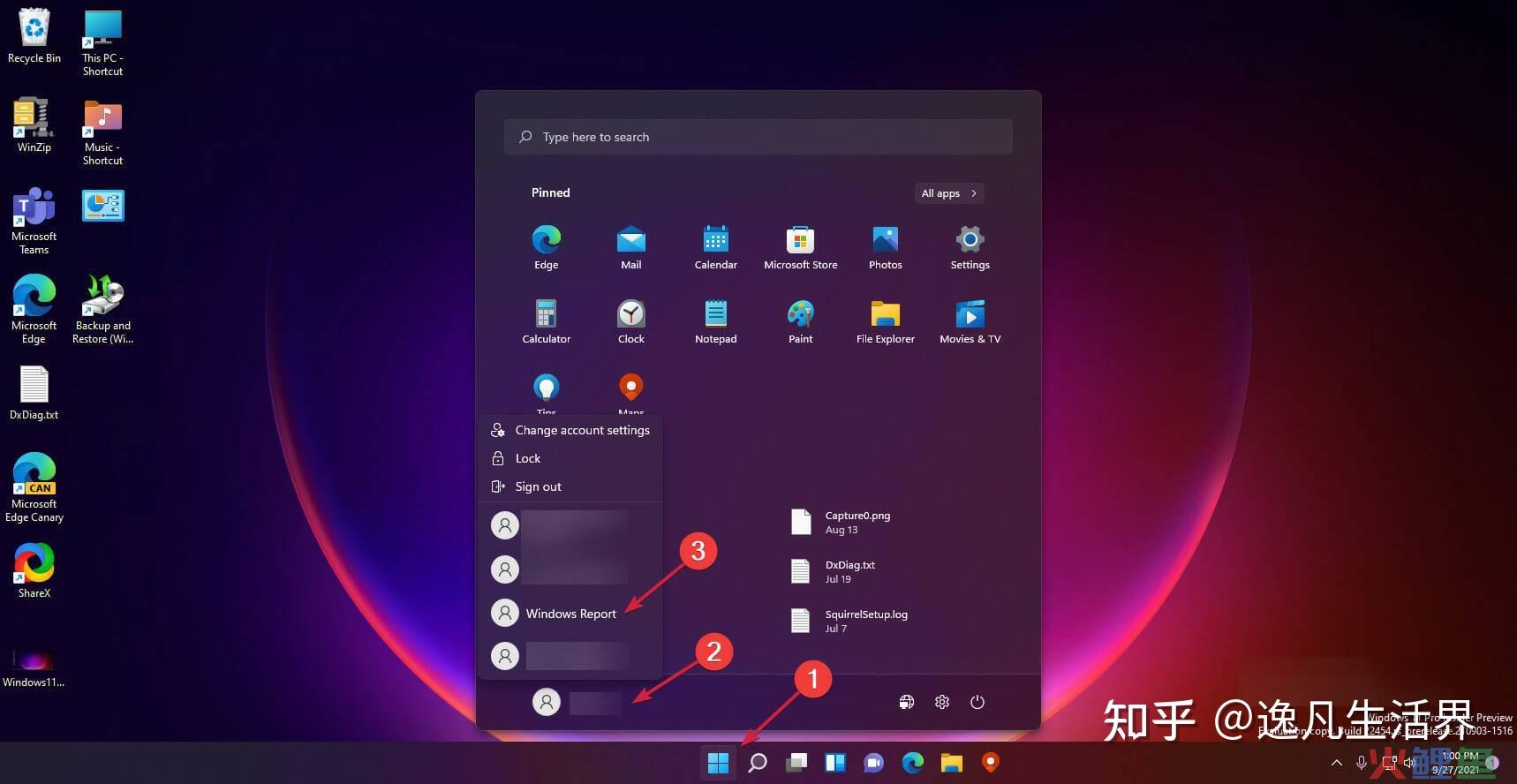Open recommended SquirrelSetup.log file

[849, 622]
